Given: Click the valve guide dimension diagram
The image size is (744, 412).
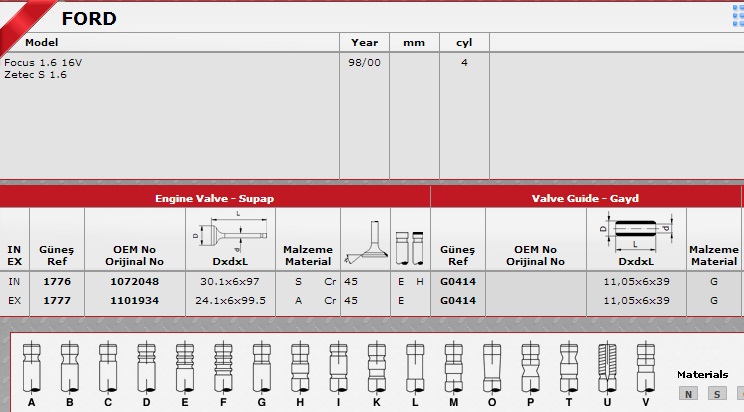Looking at the screenshot, I should (635, 230).
